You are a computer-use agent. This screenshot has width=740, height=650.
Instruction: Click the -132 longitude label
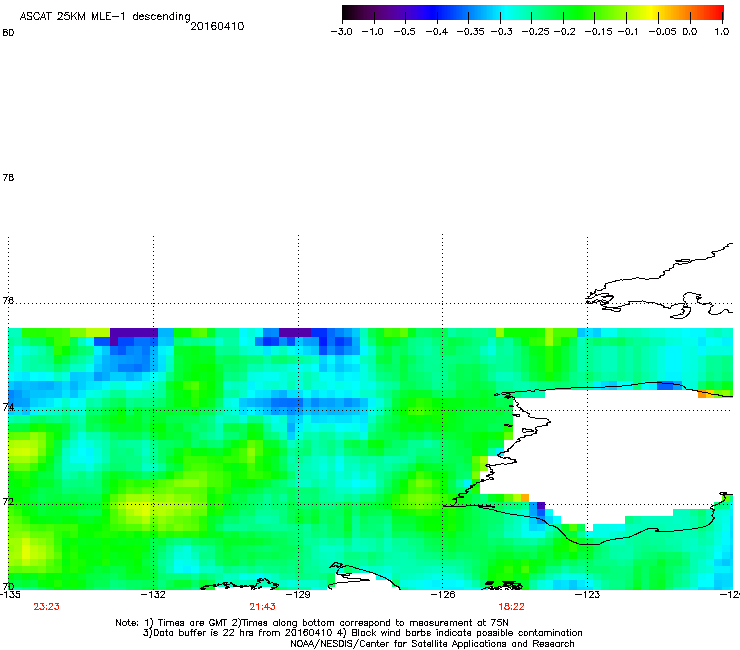153,594
